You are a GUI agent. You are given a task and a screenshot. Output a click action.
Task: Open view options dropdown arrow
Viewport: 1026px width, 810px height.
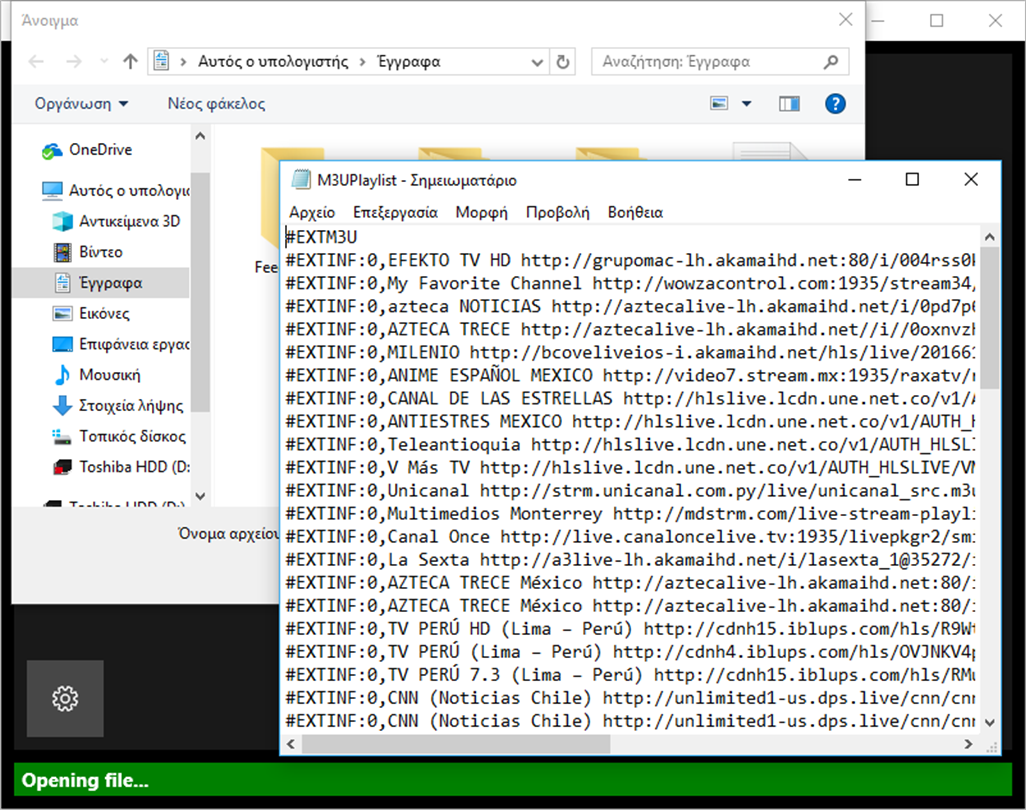click(747, 103)
